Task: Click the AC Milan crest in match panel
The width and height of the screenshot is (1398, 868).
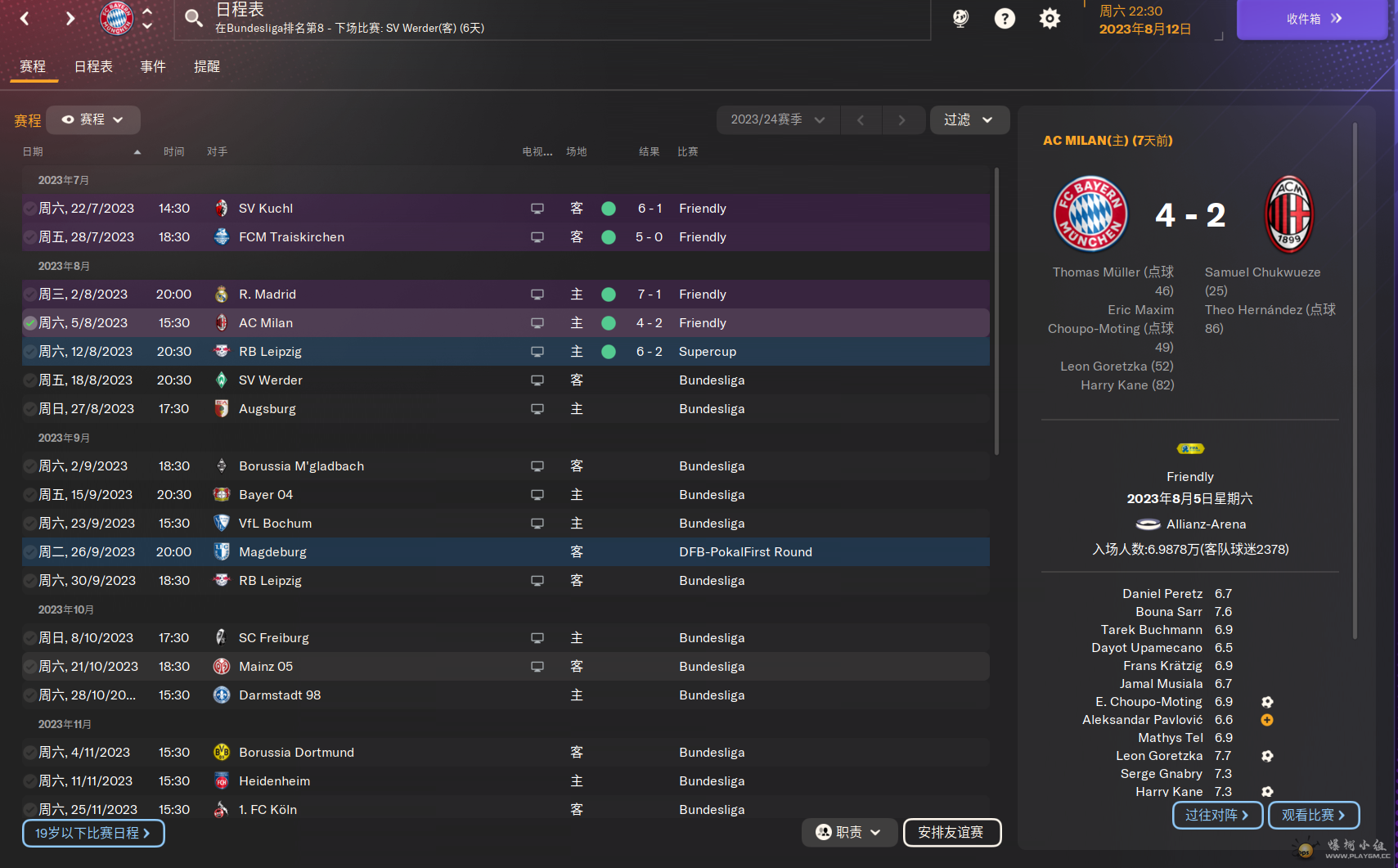Action: [x=1289, y=215]
